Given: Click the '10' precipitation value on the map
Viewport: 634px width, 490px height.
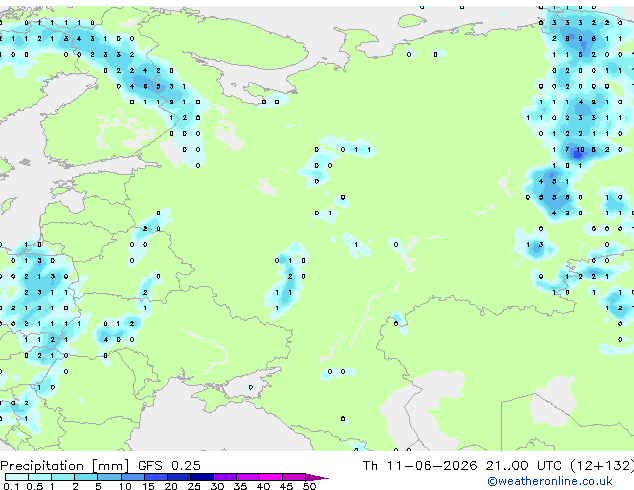Looking at the screenshot, I should point(580,150).
